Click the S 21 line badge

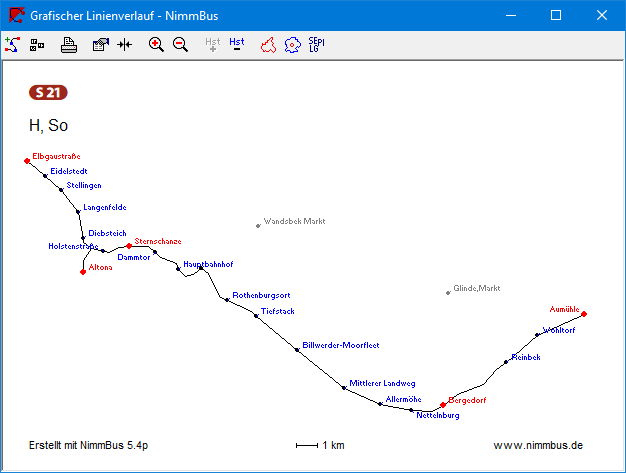(49, 93)
